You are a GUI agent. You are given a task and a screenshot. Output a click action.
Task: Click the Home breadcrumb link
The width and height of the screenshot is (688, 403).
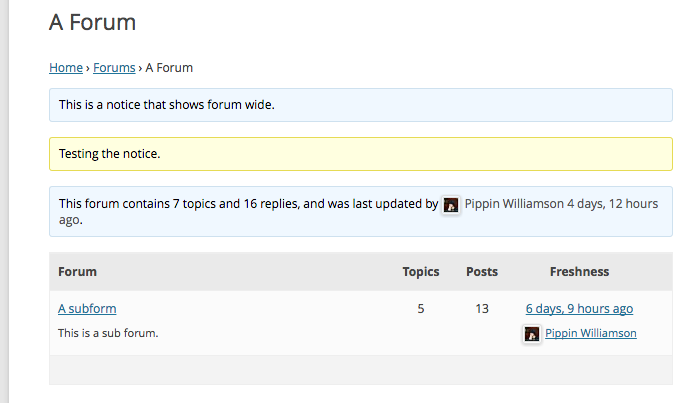point(65,68)
